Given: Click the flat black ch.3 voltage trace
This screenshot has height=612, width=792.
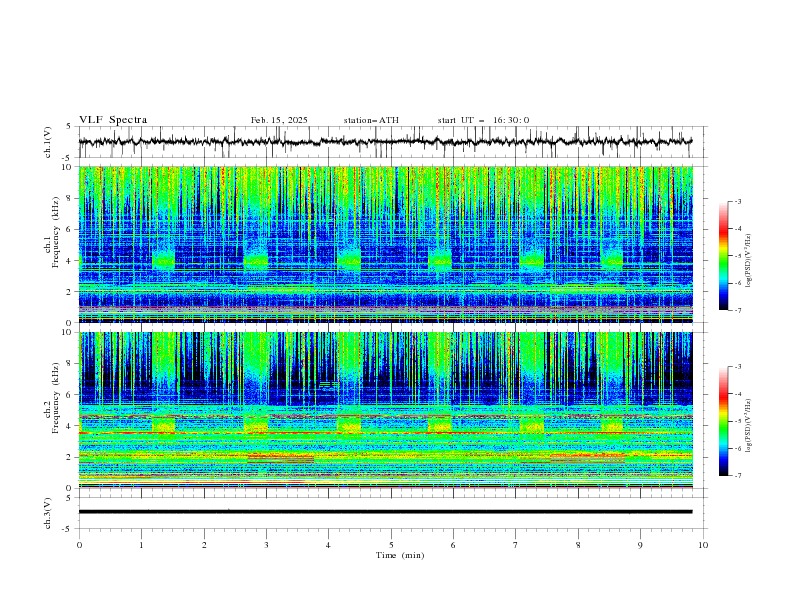Looking at the screenshot, I should tap(385, 512).
